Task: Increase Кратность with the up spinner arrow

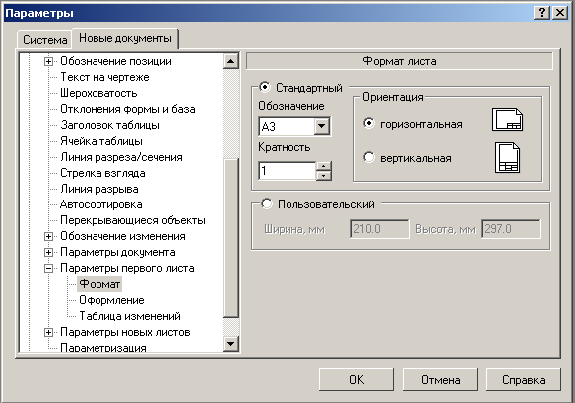Action: tap(323, 166)
